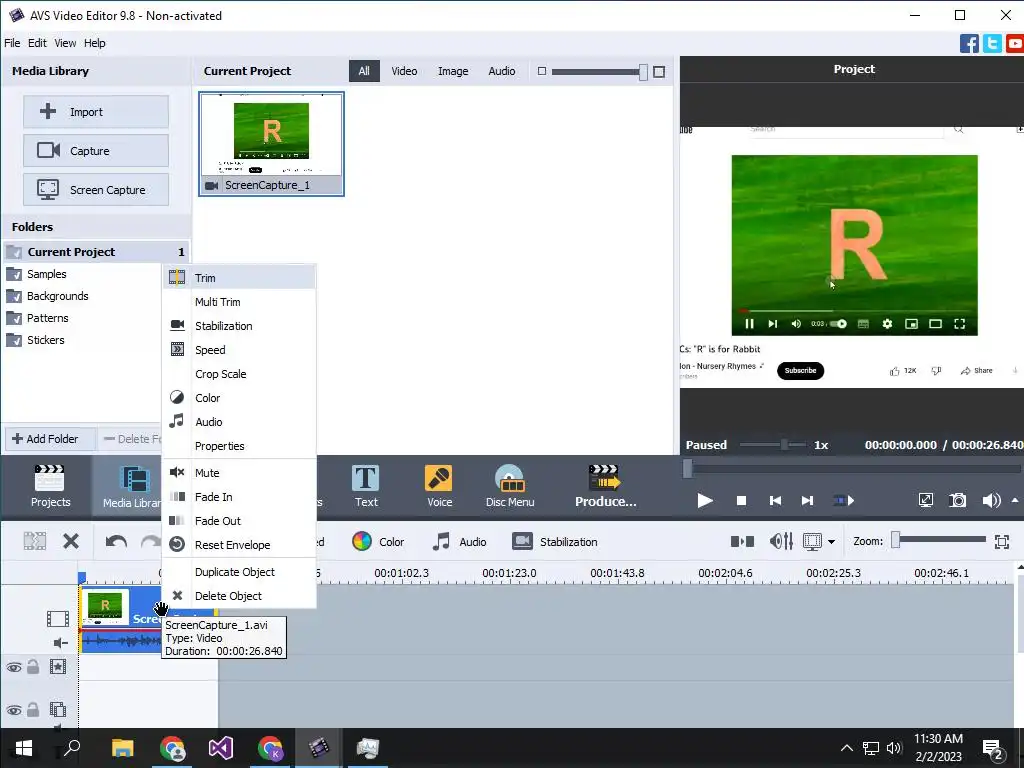Choose Audio in the context menu
The height and width of the screenshot is (768, 1024).
click(239, 422)
